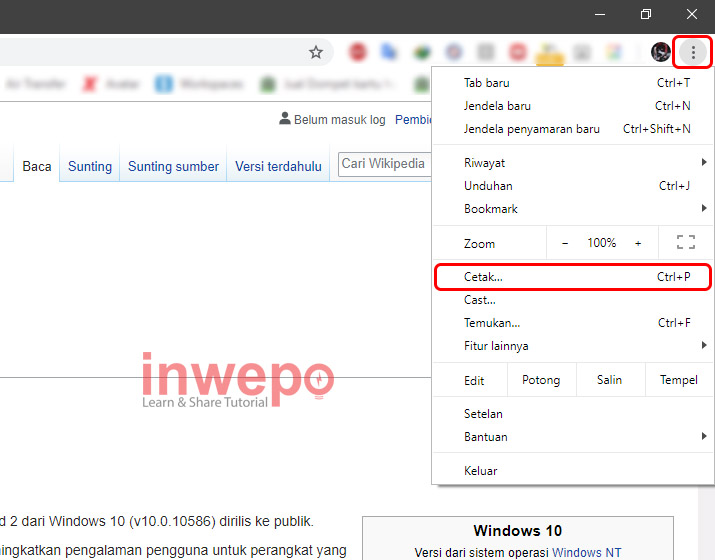The width and height of the screenshot is (715, 560).
Task: Select Keluar to quit Chrome
Action: click(572, 471)
